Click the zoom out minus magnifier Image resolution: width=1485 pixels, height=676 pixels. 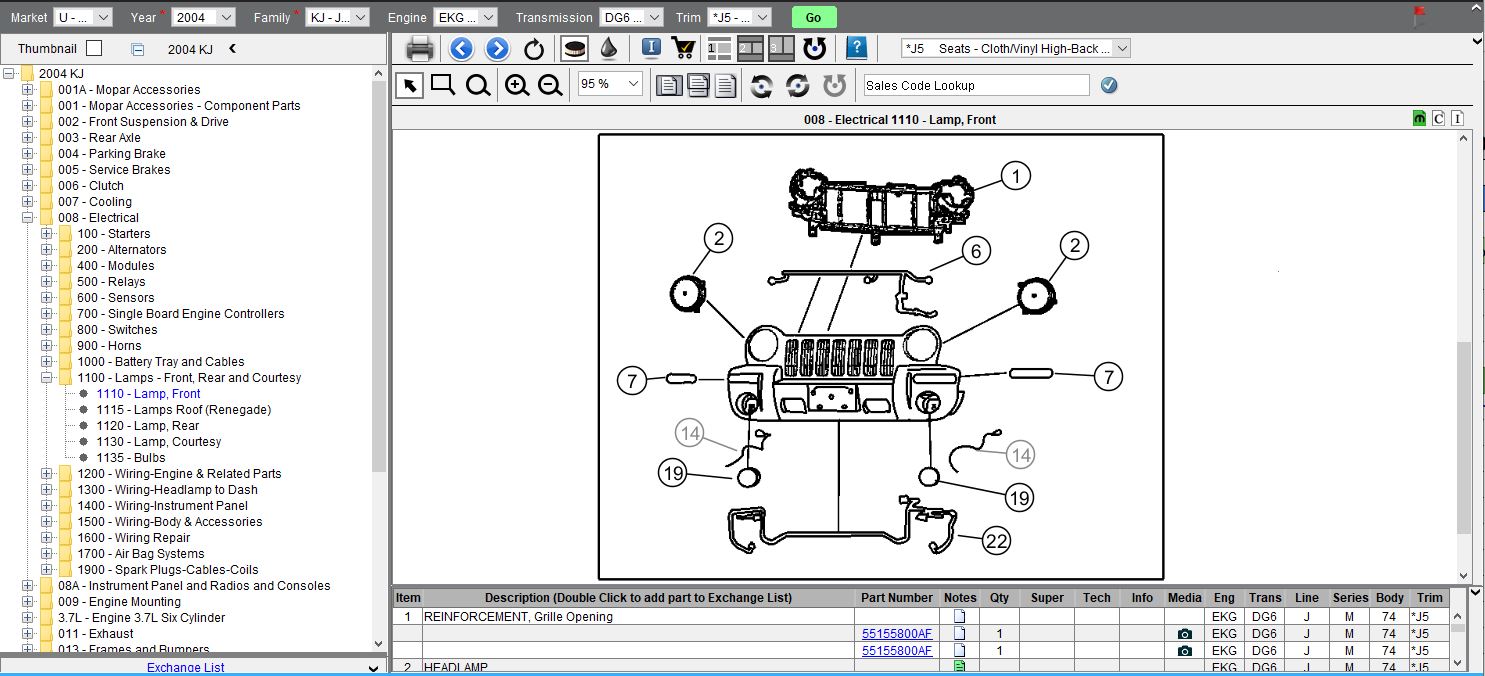(550, 86)
